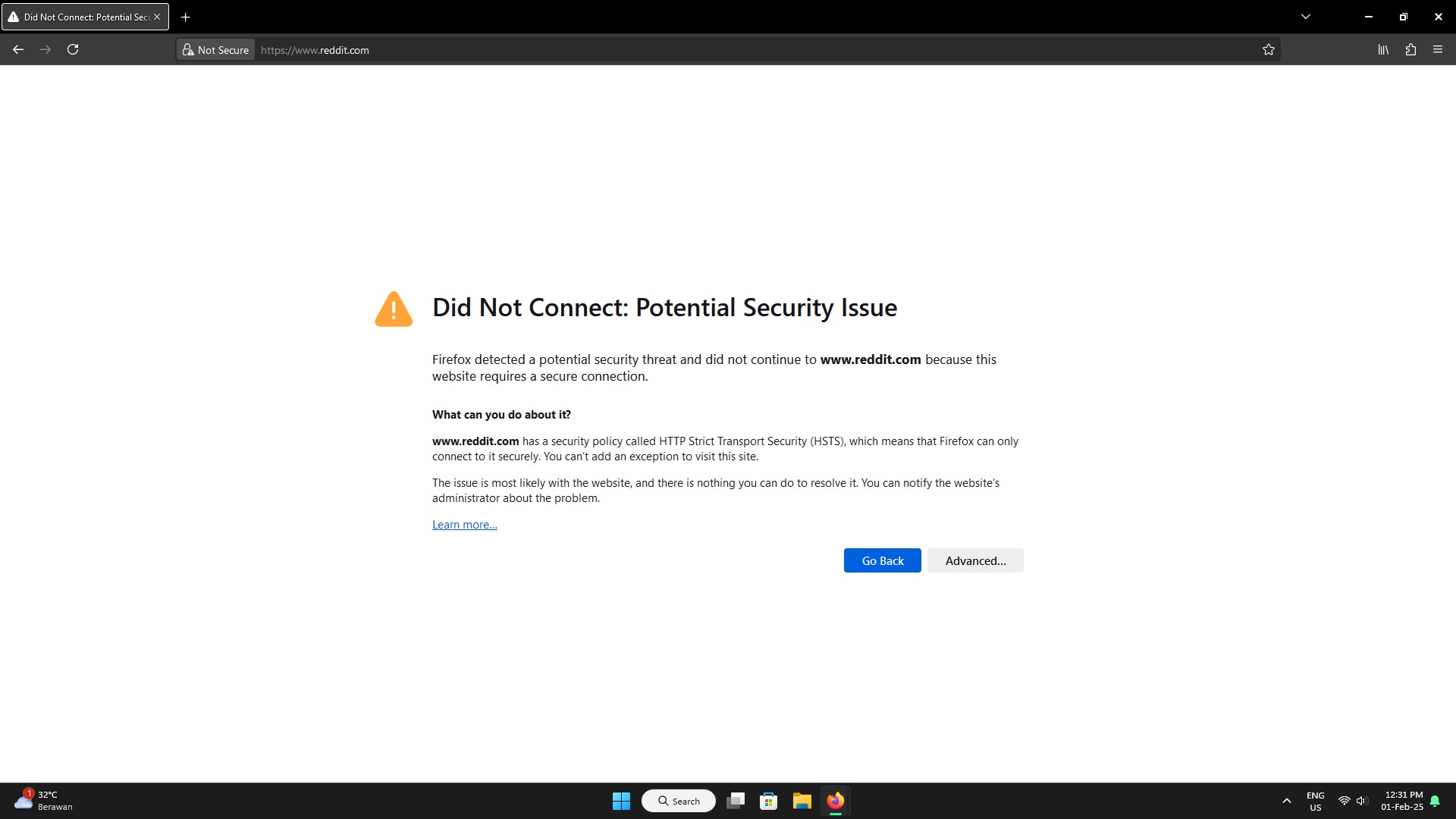Open the Extensions puzzle icon
The width and height of the screenshot is (1456, 819).
point(1410,49)
